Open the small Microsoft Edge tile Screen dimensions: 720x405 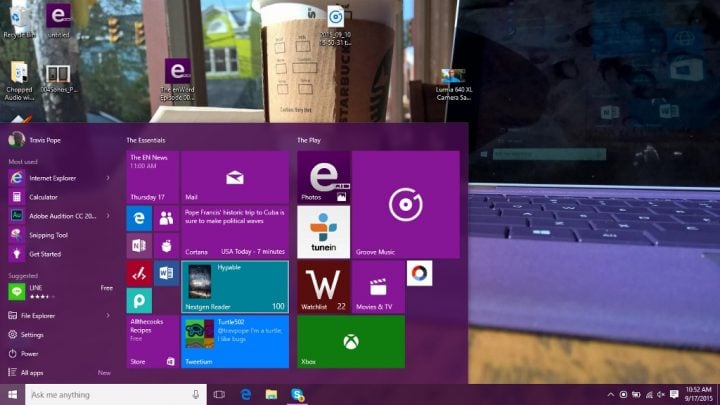(x=139, y=218)
